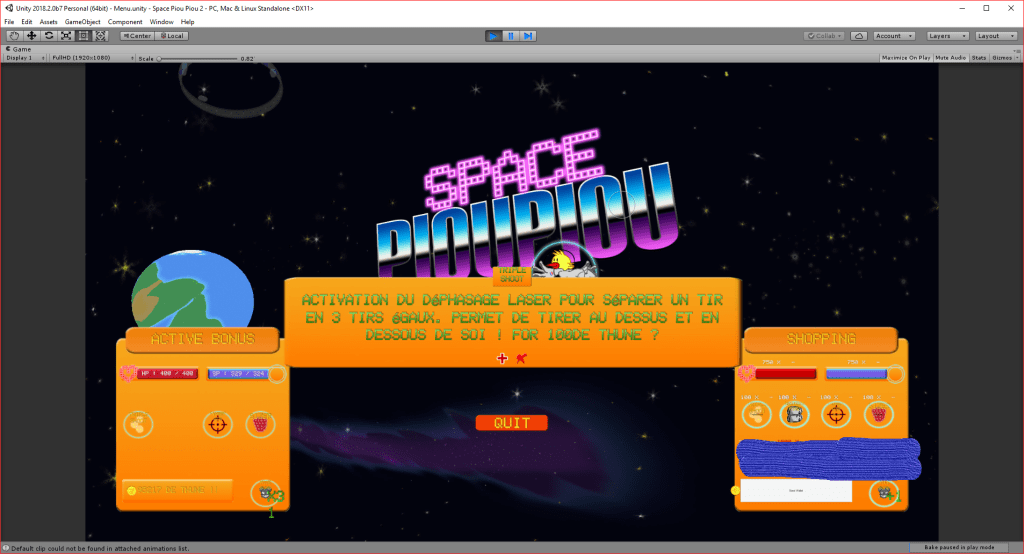Viewport: 1024px width, 554px height.
Task: Toggle Mute Audio in Game view
Action: [x=950, y=58]
